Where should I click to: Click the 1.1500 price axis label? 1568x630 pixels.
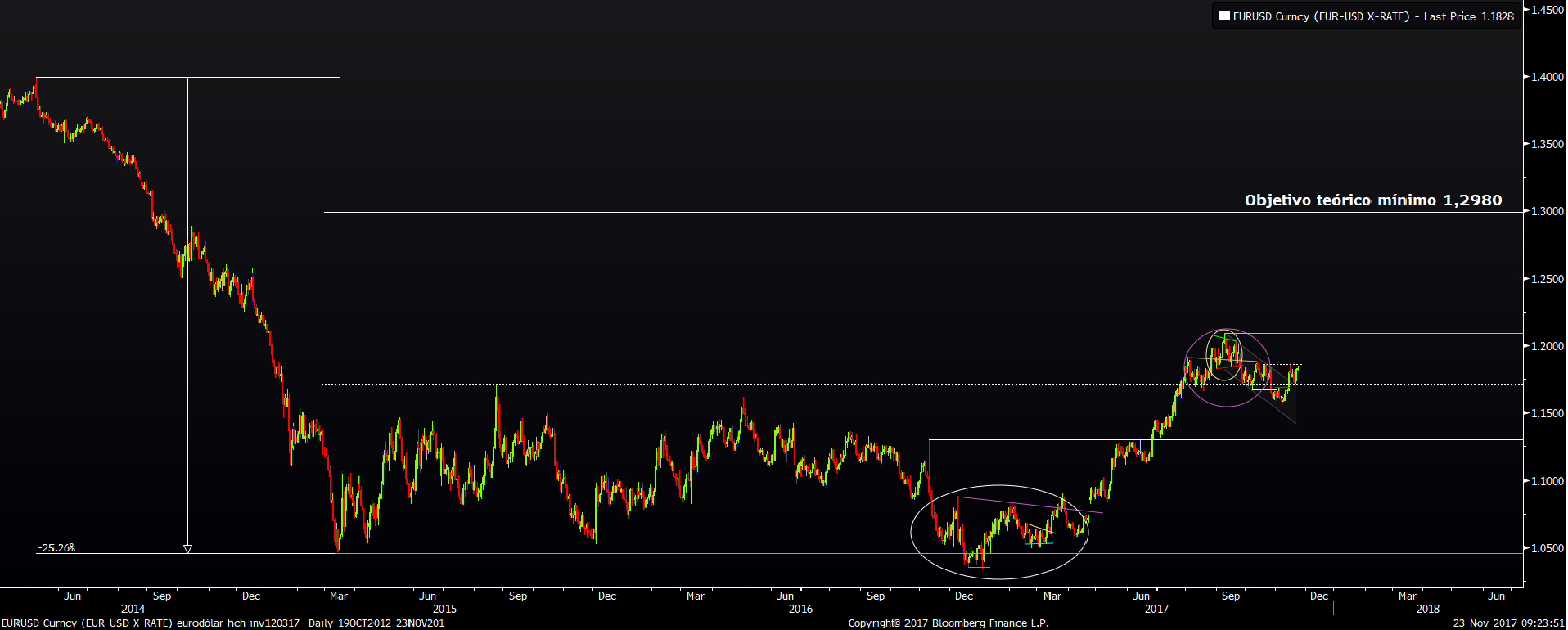tap(1548, 413)
